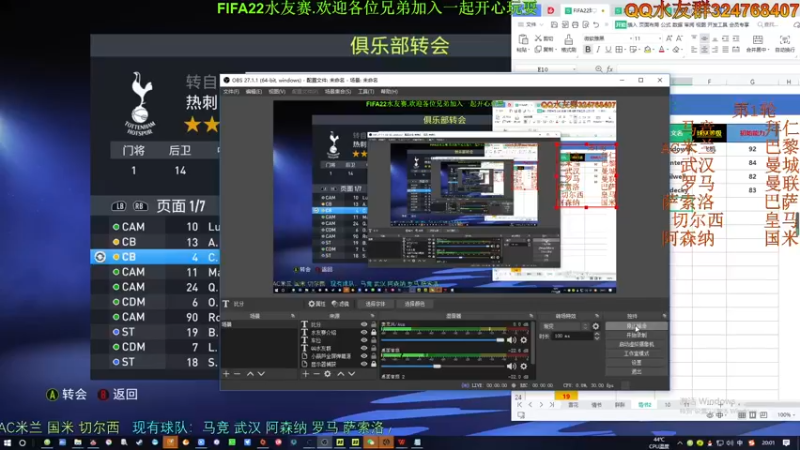
Task: Click OBS 开始录制 button
Action: tap(636, 335)
